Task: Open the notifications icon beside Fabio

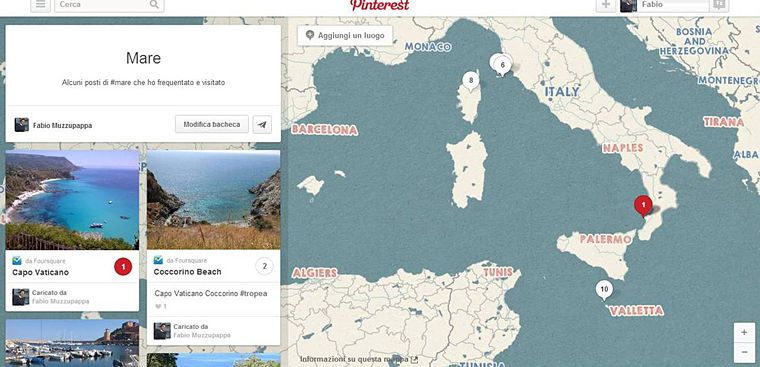Action: click(x=719, y=4)
